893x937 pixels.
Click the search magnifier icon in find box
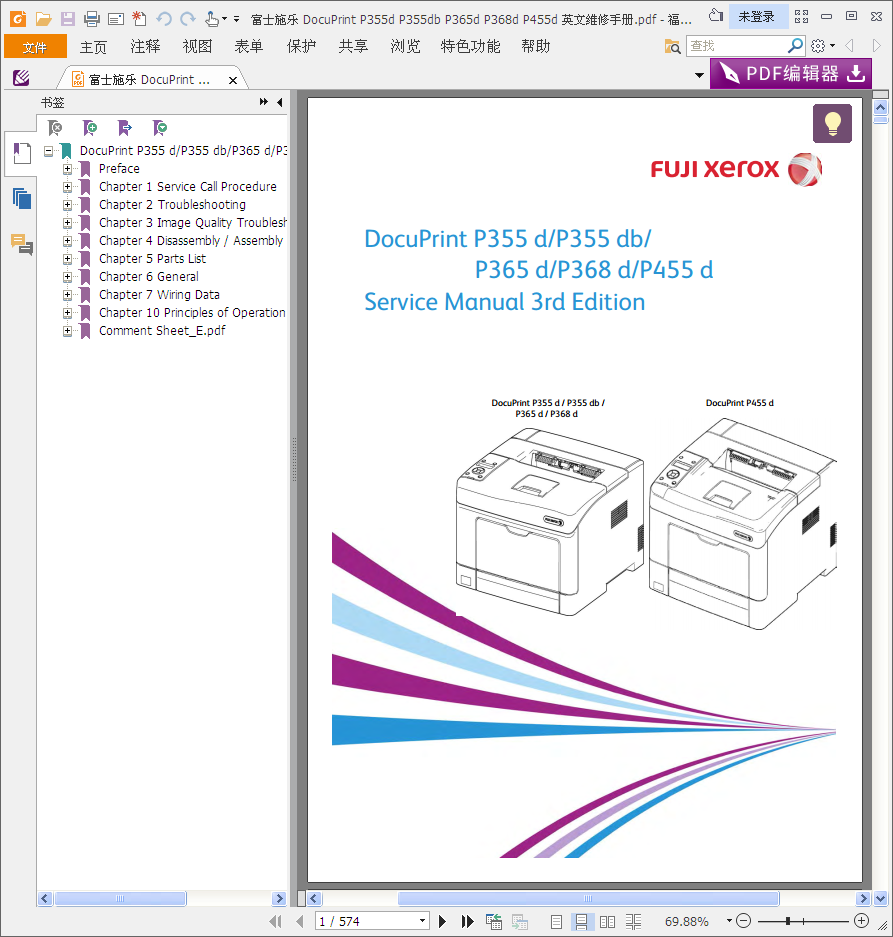point(796,45)
